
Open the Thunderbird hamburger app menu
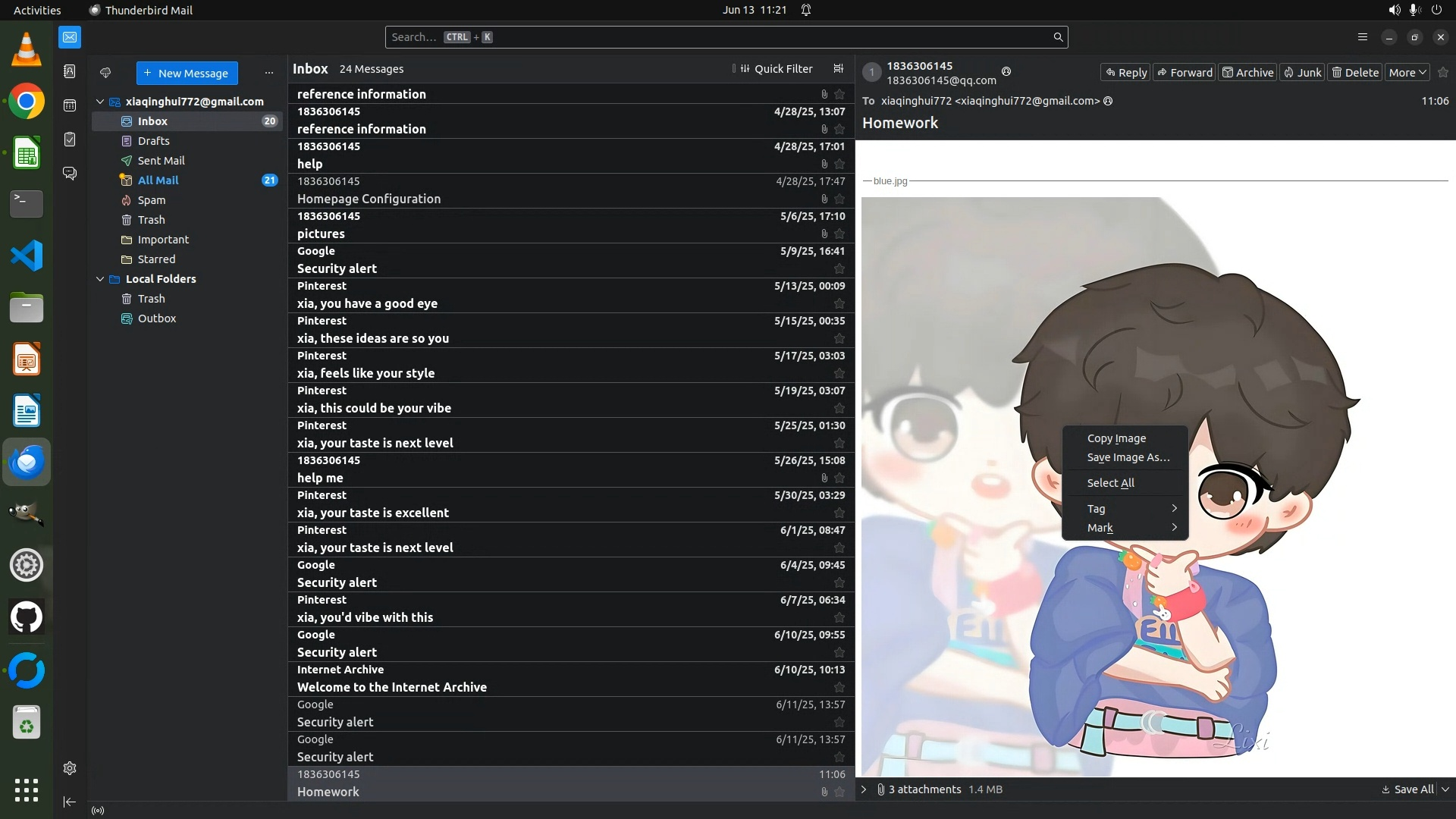[1362, 36]
